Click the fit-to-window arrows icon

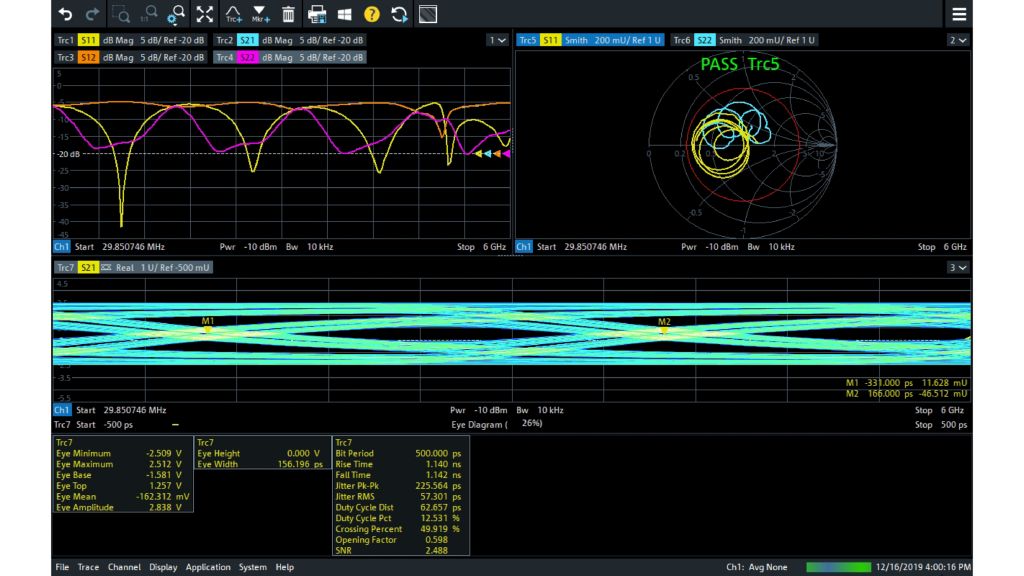point(205,14)
